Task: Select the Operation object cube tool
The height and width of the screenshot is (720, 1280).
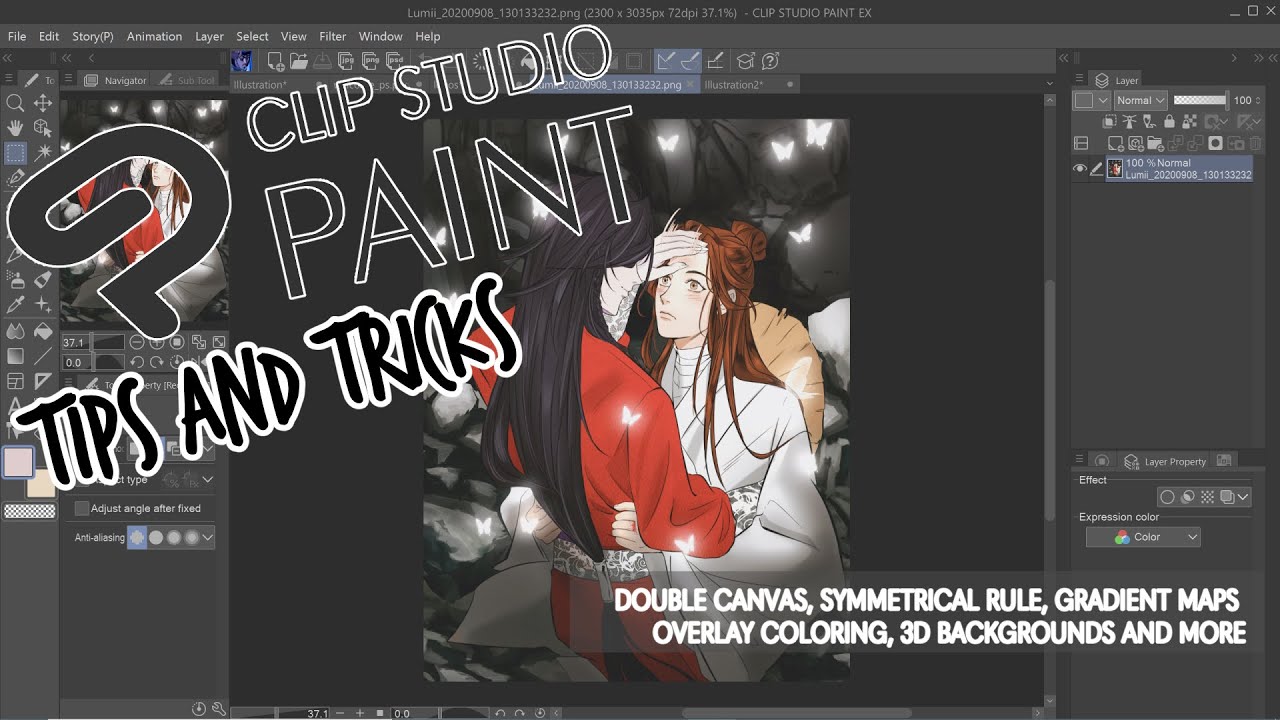Action: (43, 128)
